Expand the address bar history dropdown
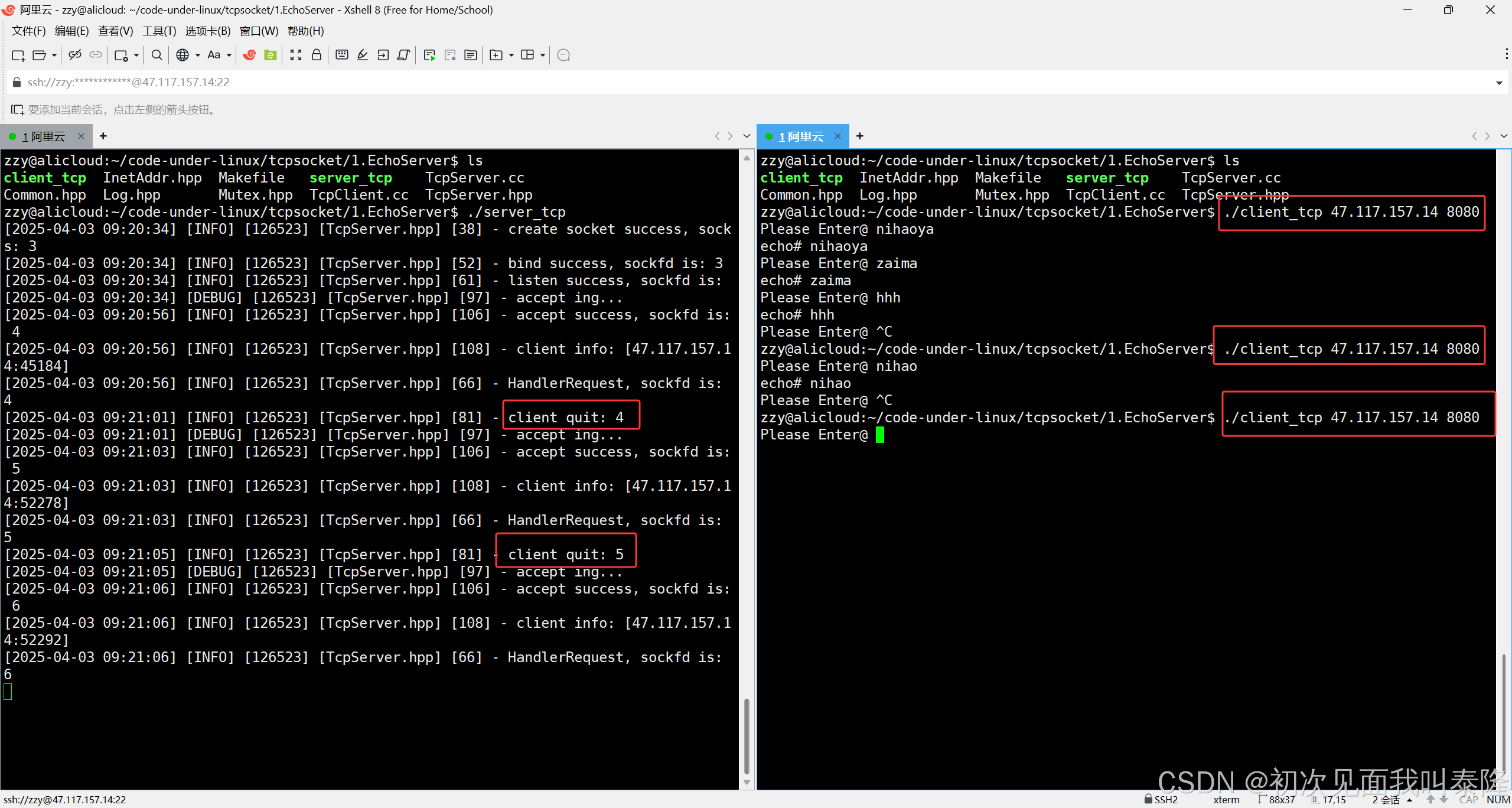 [x=1499, y=83]
